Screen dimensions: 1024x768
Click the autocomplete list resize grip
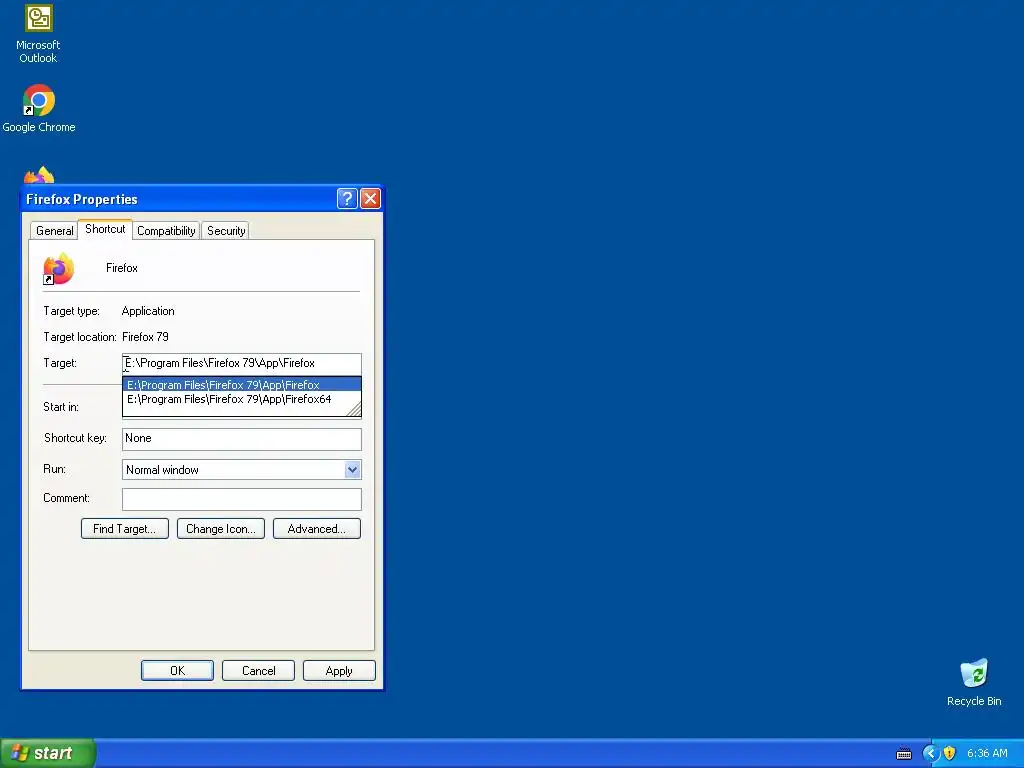point(354,409)
